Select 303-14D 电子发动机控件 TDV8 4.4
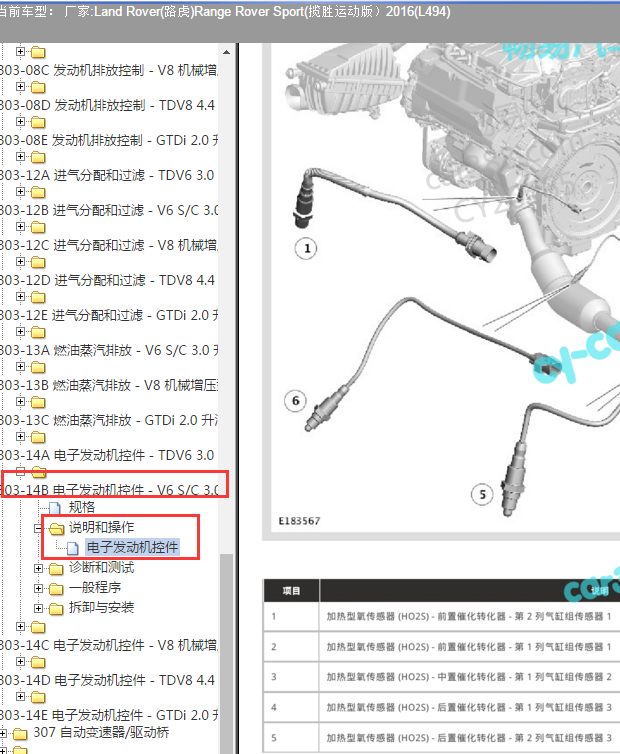Screen dimensions: 620x754 (x=107, y=680)
